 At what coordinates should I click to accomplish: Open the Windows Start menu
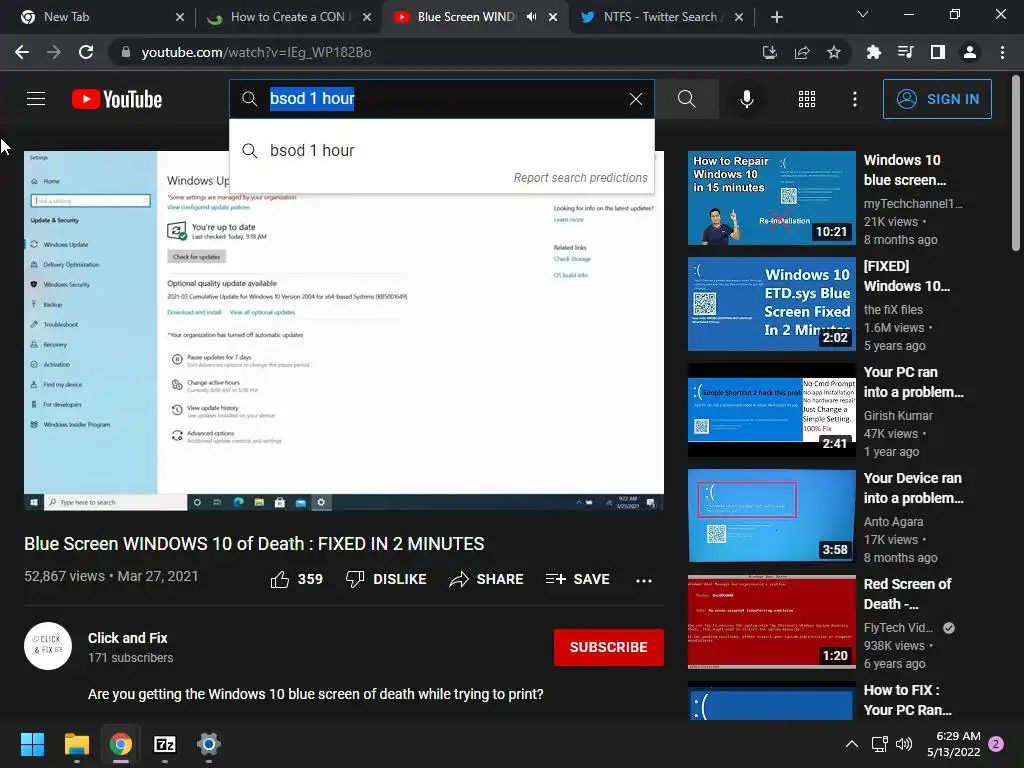(x=32, y=744)
